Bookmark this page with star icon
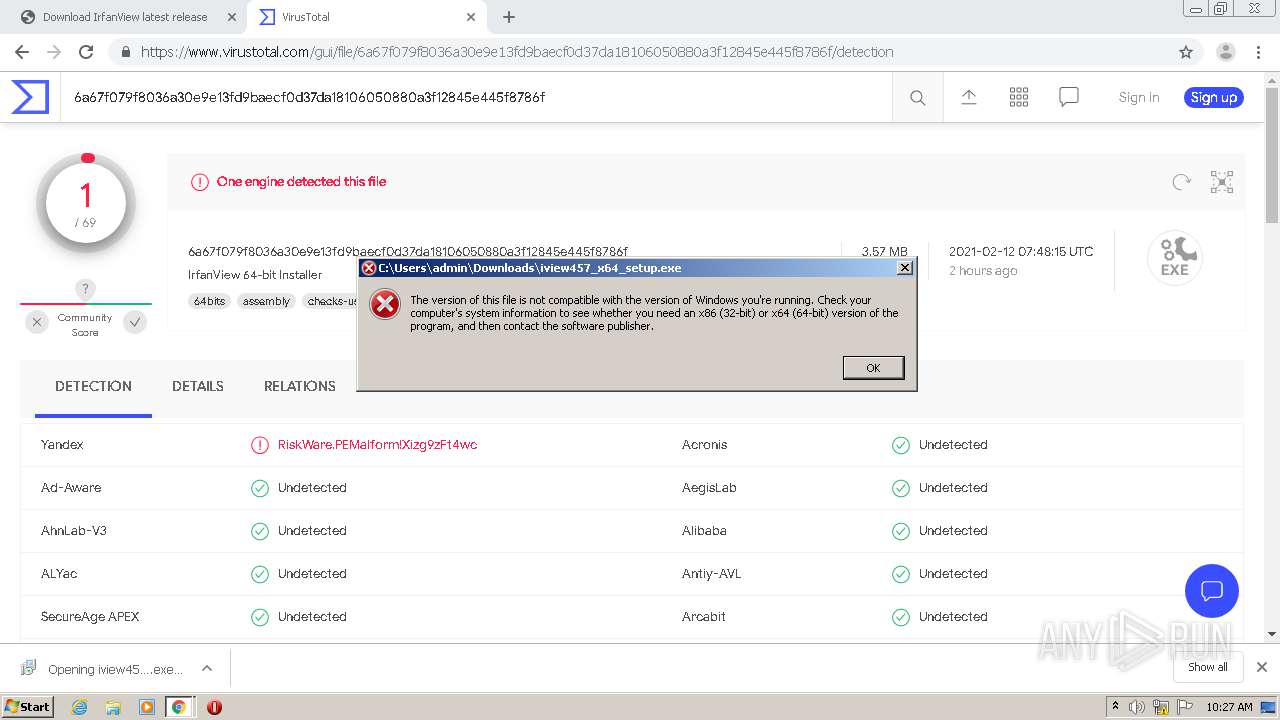The image size is (1280, 720). click(1186, 52)
